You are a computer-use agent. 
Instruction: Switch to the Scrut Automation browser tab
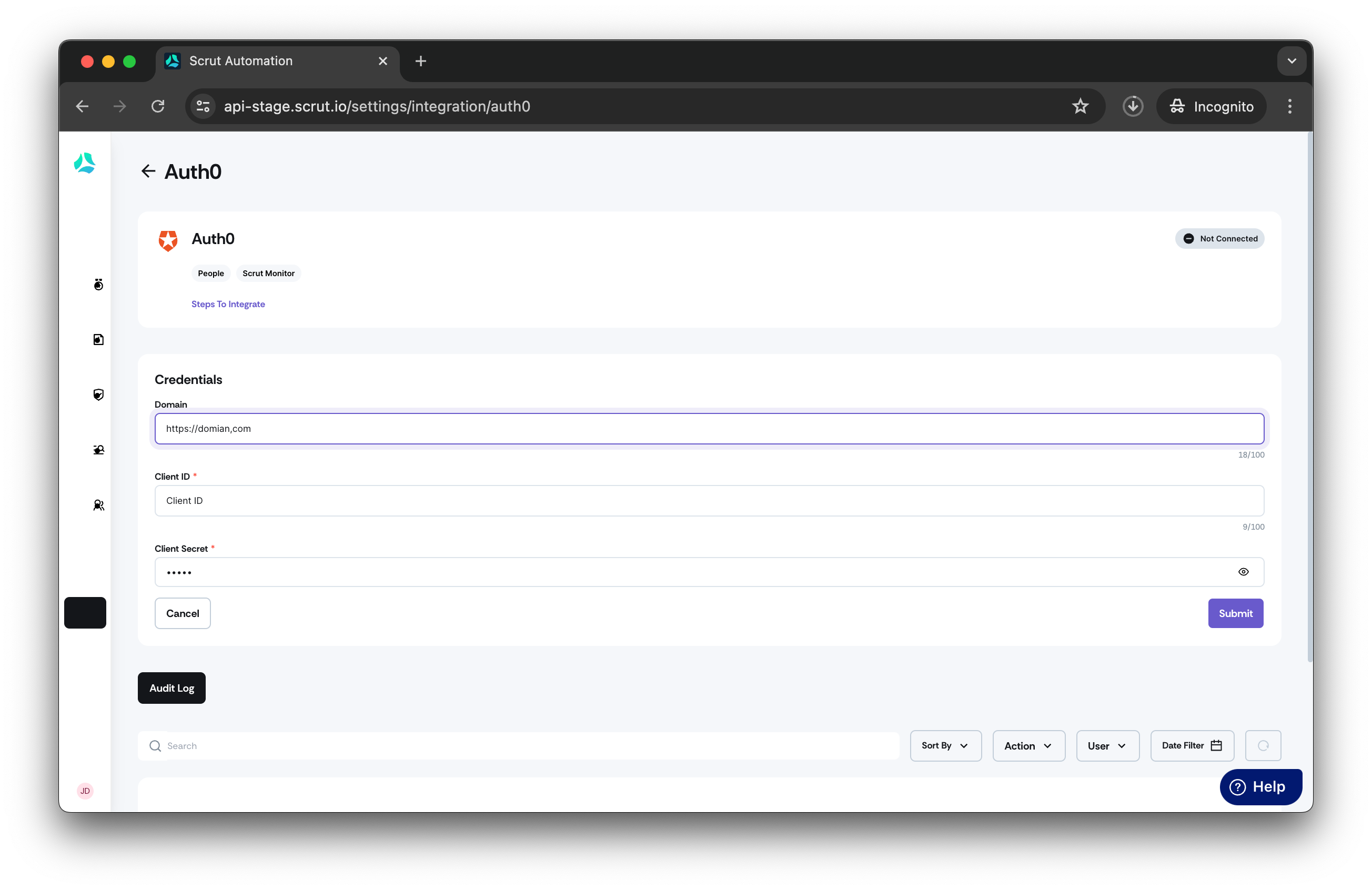point(277,61)
